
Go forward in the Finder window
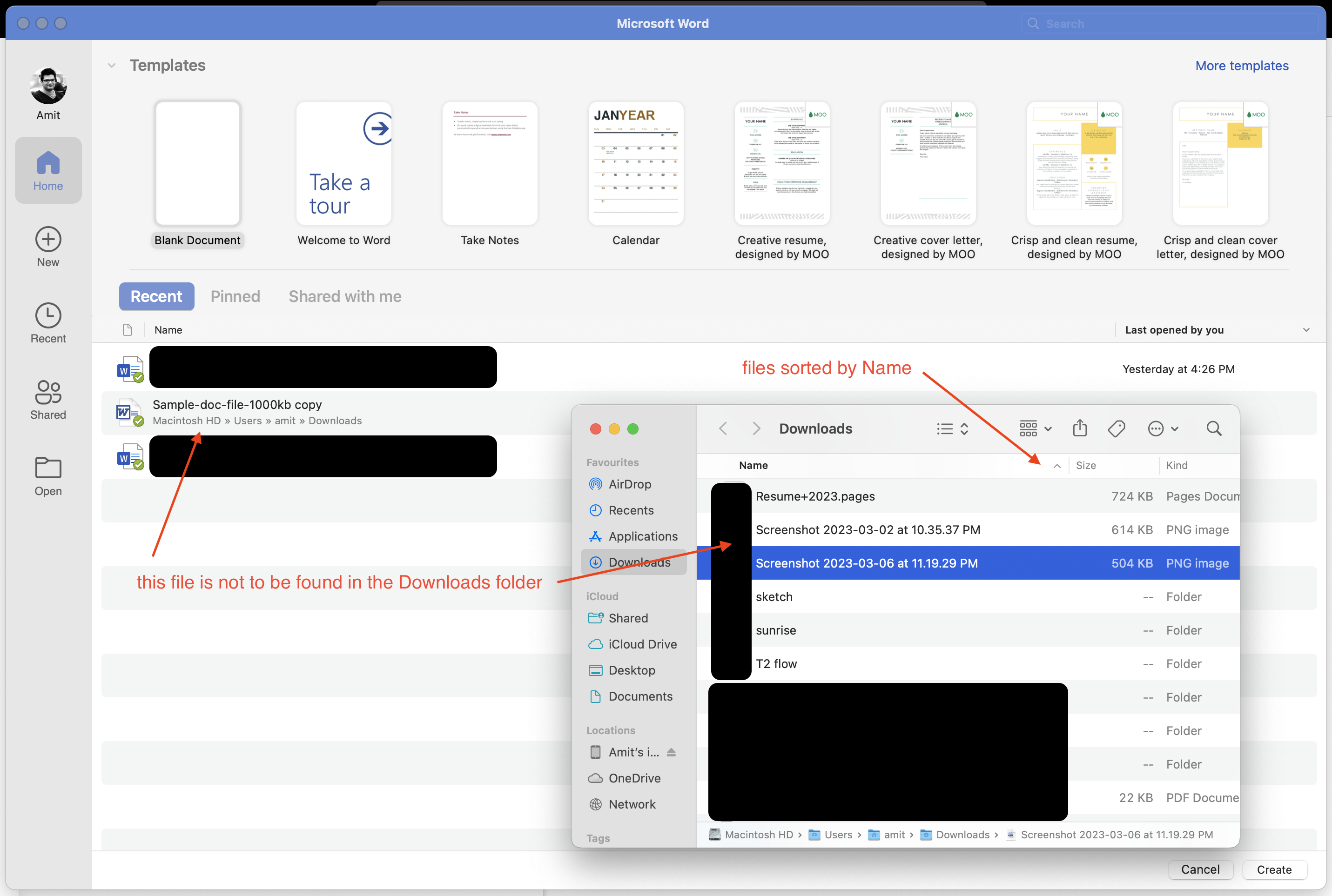click(756, 428)
